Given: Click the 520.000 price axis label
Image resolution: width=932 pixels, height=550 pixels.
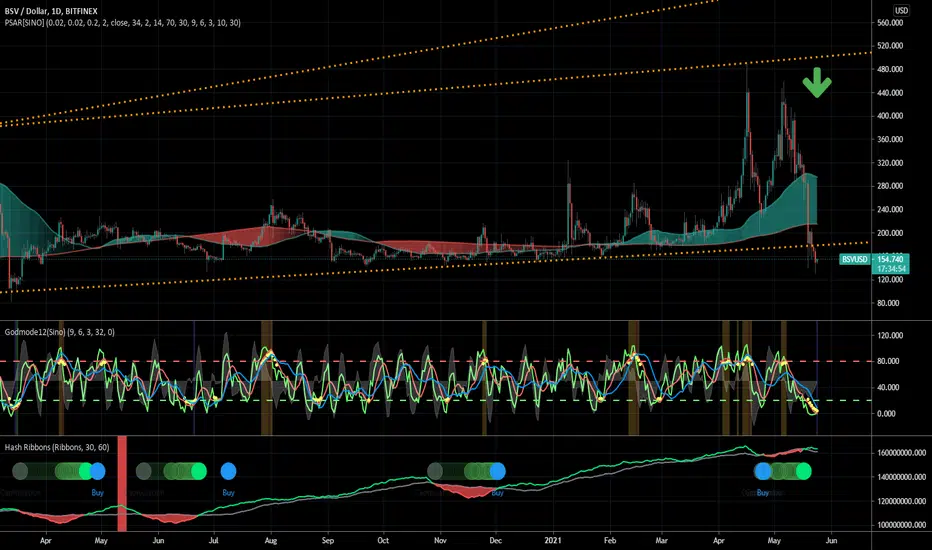Looking at the screenshot, I should [x=890, y=46].
